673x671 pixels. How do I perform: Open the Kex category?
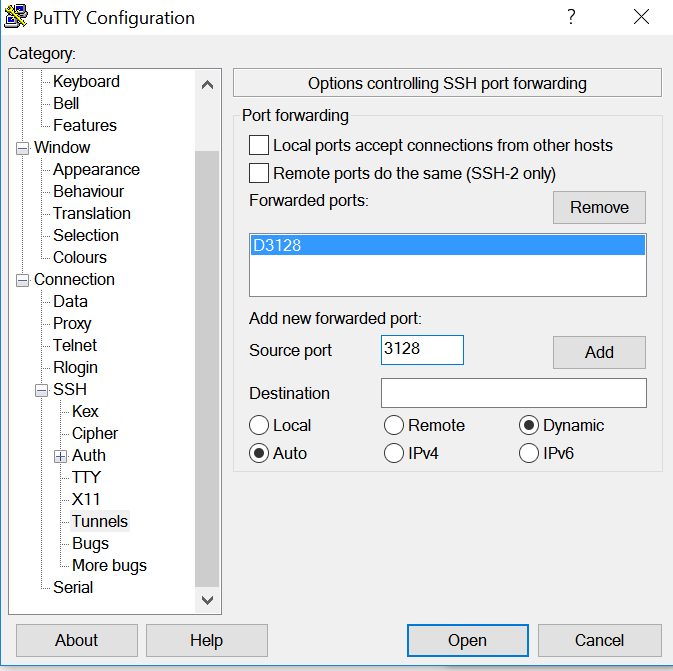coord(85,411)
